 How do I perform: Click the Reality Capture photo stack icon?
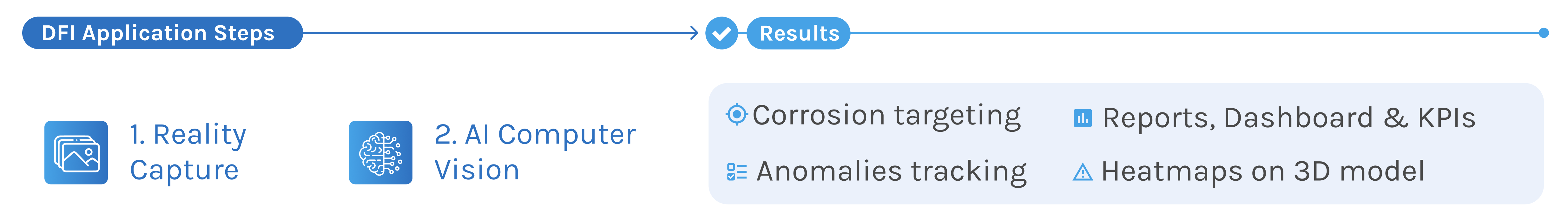(x=76, y=152)
